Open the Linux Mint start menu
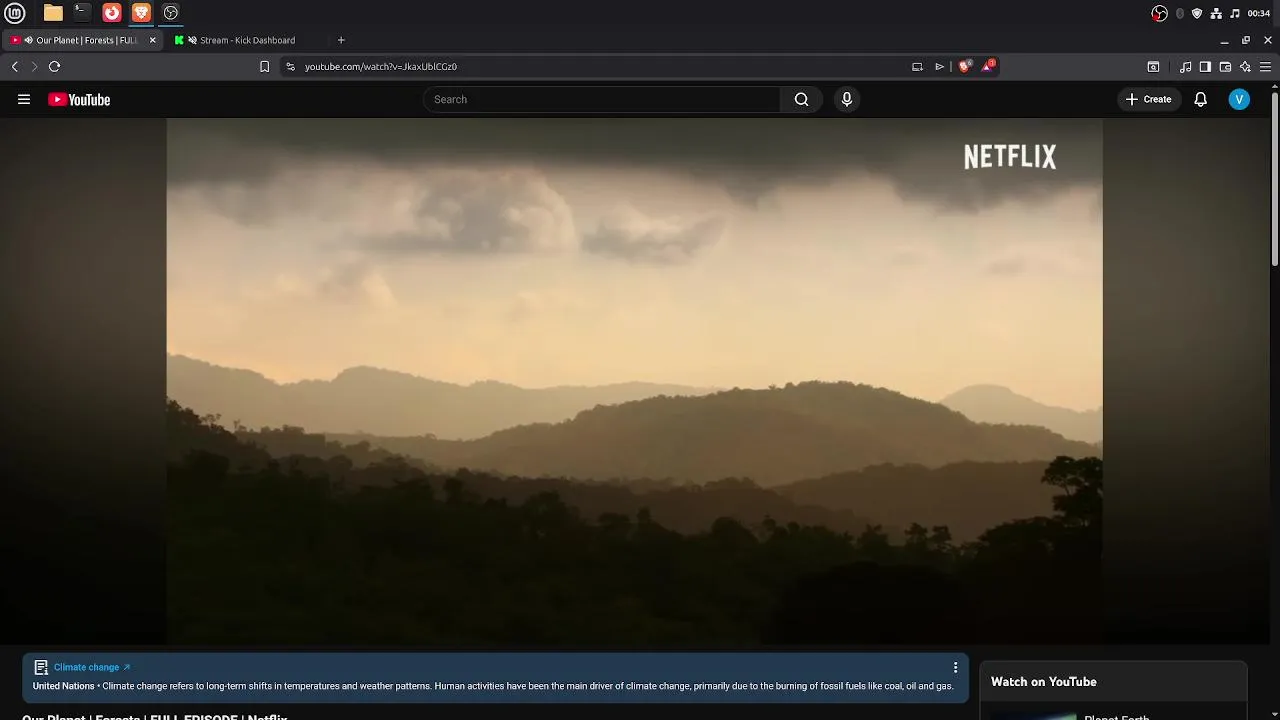1280x720 pixels. point(15,13)
